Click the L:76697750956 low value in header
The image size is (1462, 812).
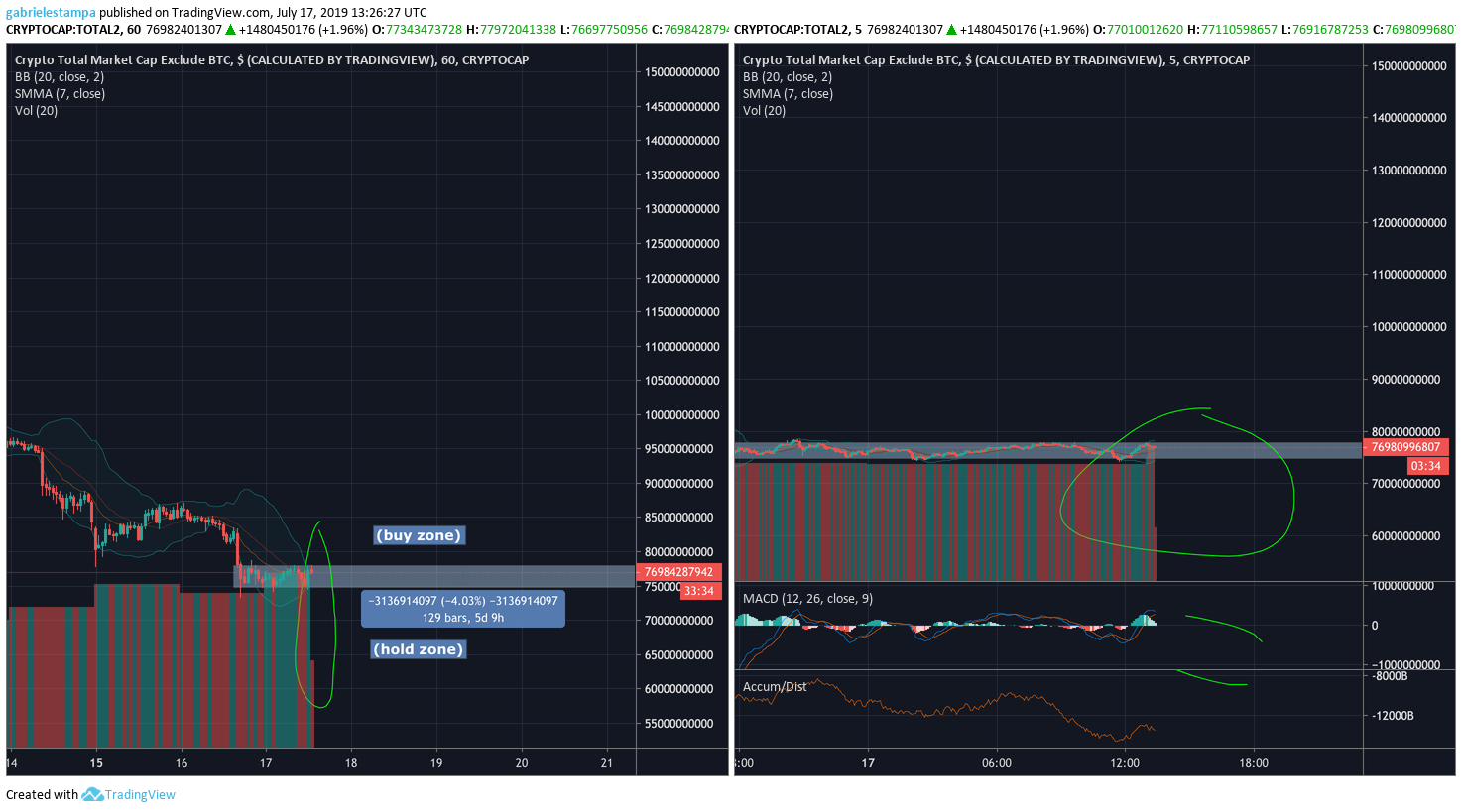[604, 30]
